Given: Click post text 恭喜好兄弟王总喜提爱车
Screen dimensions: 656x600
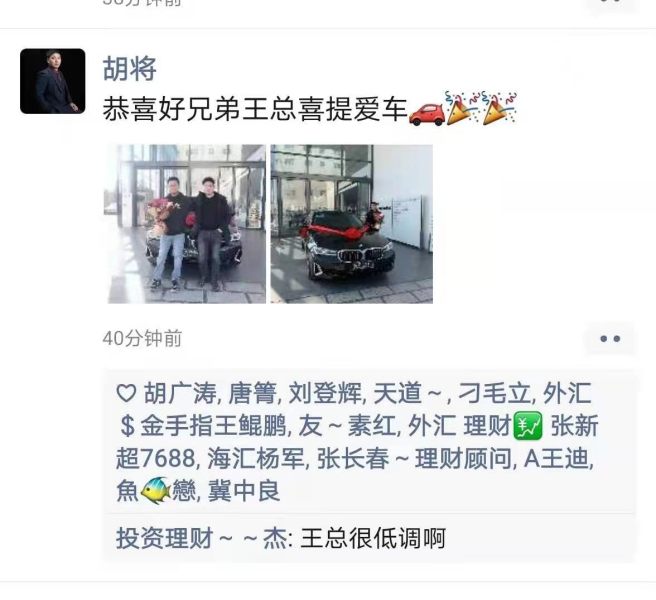Looking at the screenshot, I should (255, 110).
